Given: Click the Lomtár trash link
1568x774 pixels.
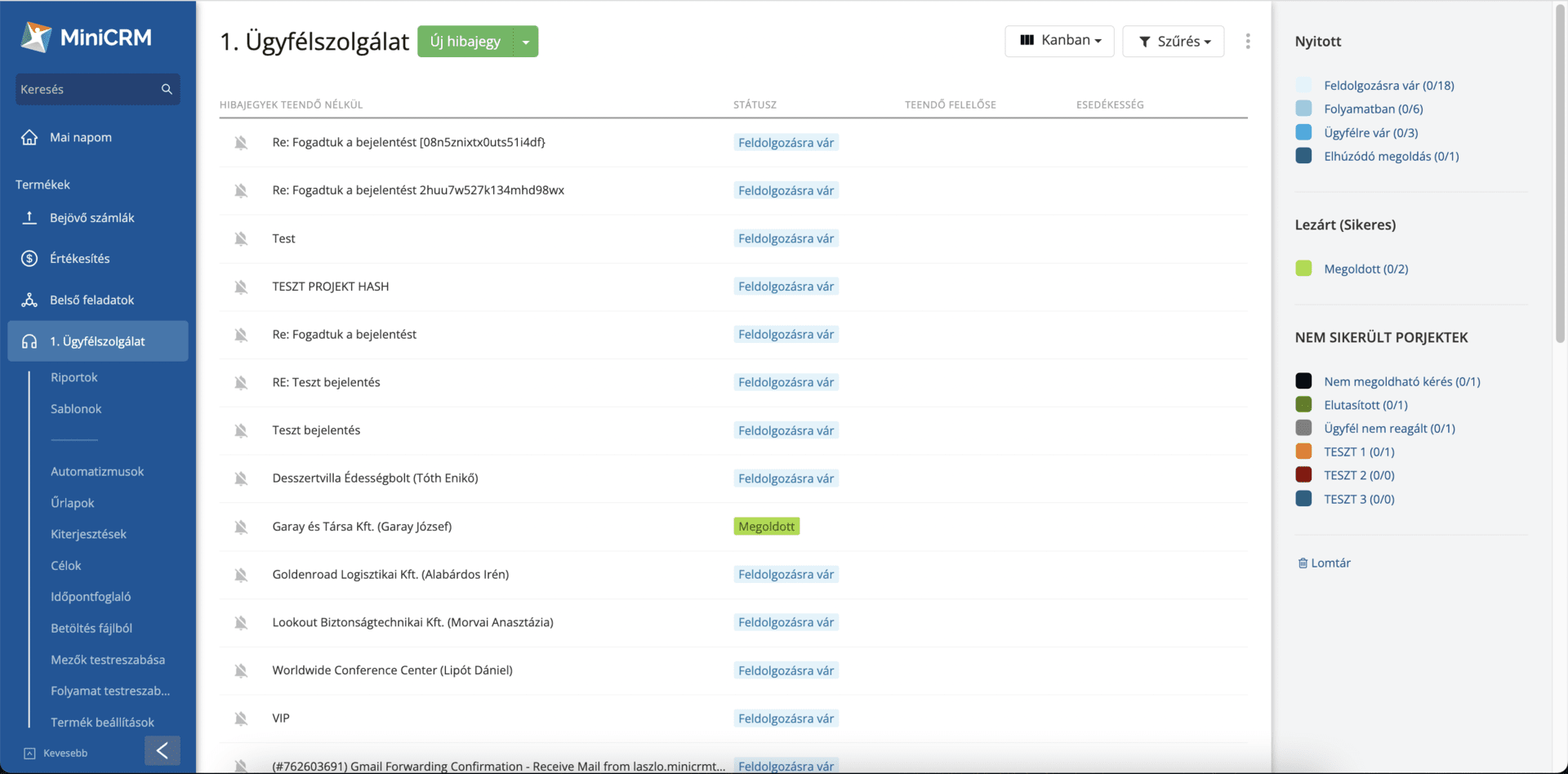Looking at the screenshot, I should click(1324, 563).
